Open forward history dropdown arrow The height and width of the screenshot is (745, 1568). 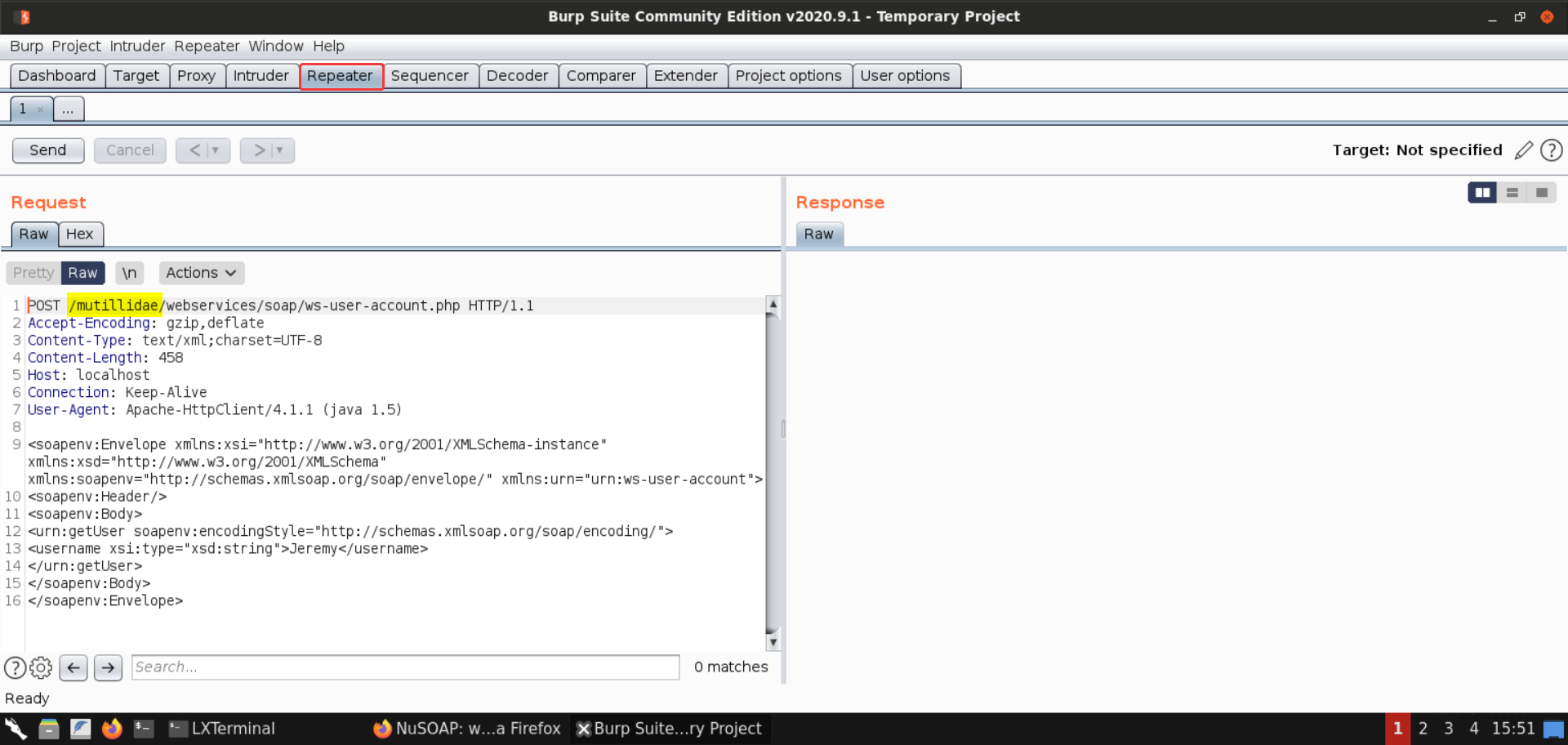pyautogui.click(x=279, y=150)
